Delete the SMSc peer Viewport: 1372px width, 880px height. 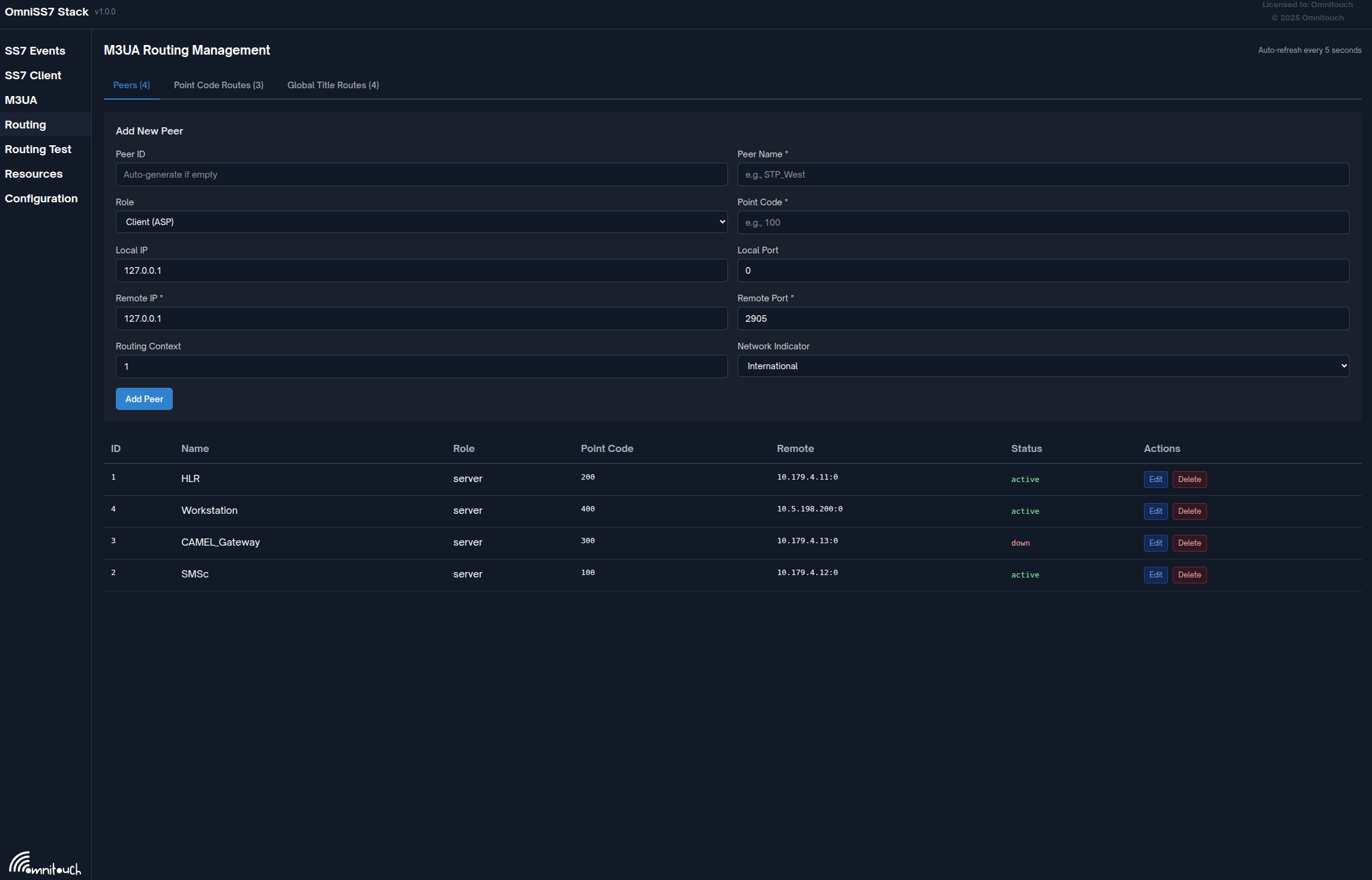[x=1189, y=575]
